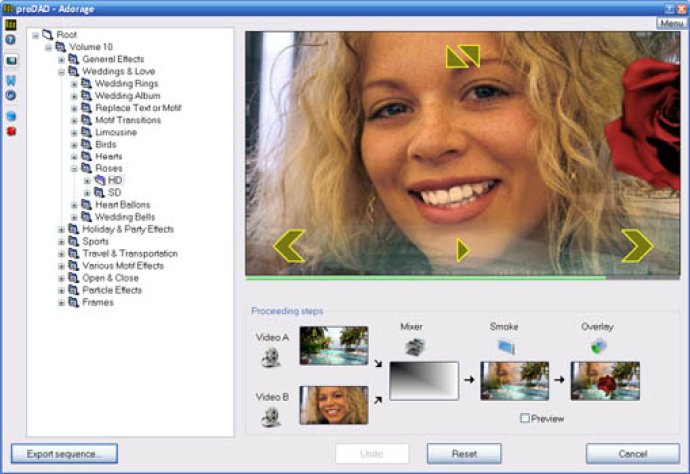Collapse the Volume 10 node

click(49, 47)
